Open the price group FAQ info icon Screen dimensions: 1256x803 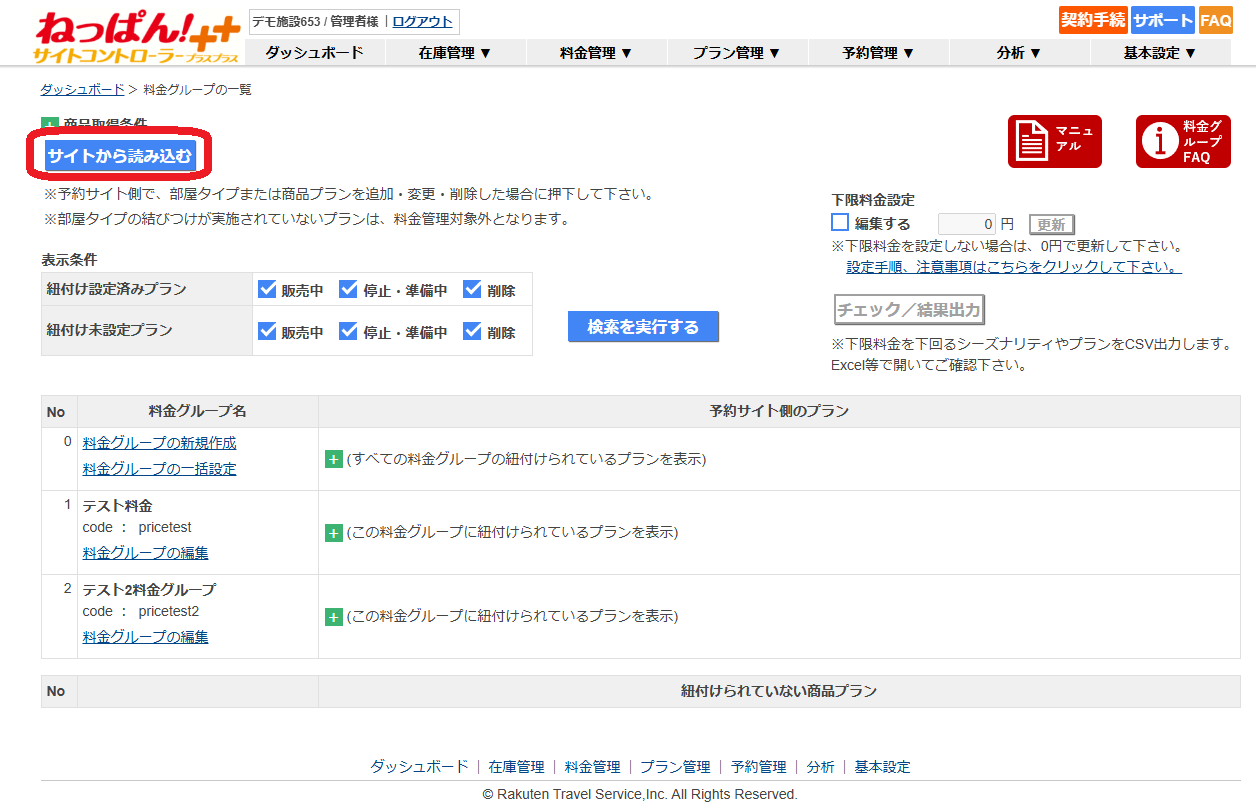1182,142
